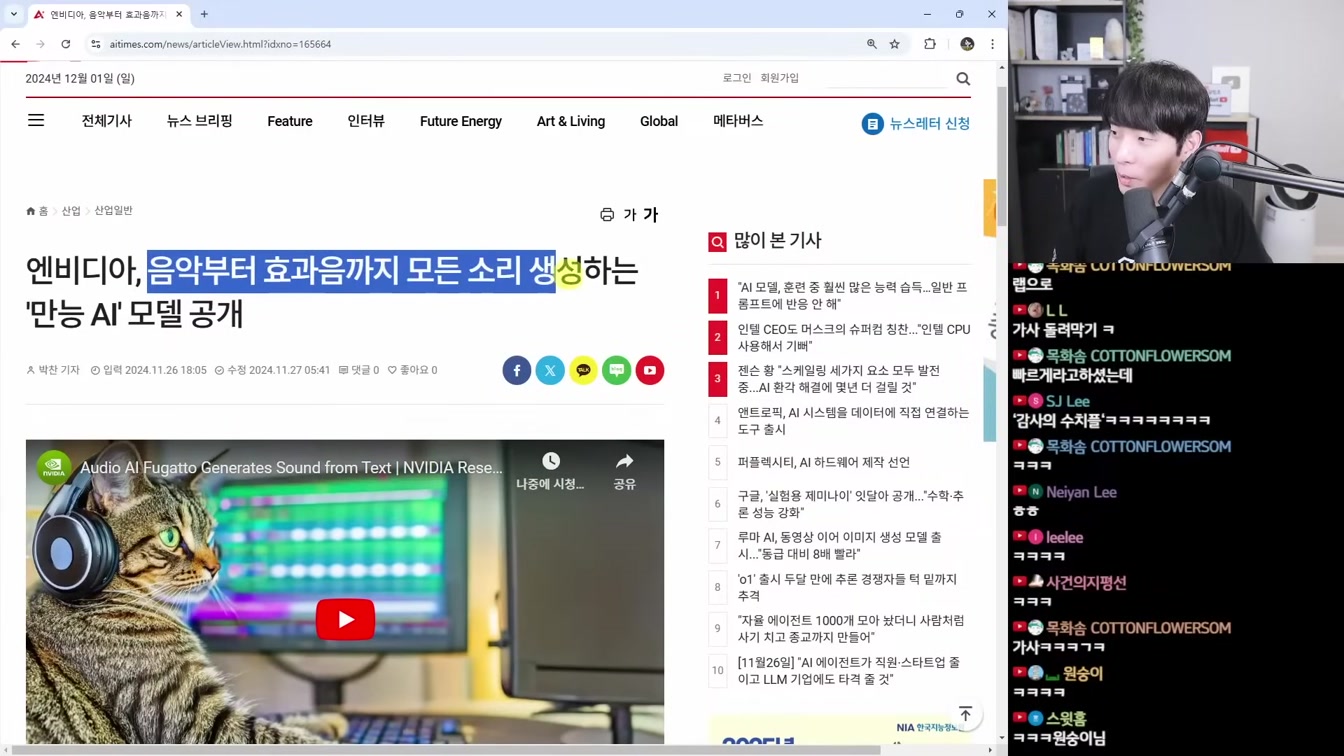Click the NVIDIA channel logo on video
The image size is (1344, 756).
pos(54,468)
